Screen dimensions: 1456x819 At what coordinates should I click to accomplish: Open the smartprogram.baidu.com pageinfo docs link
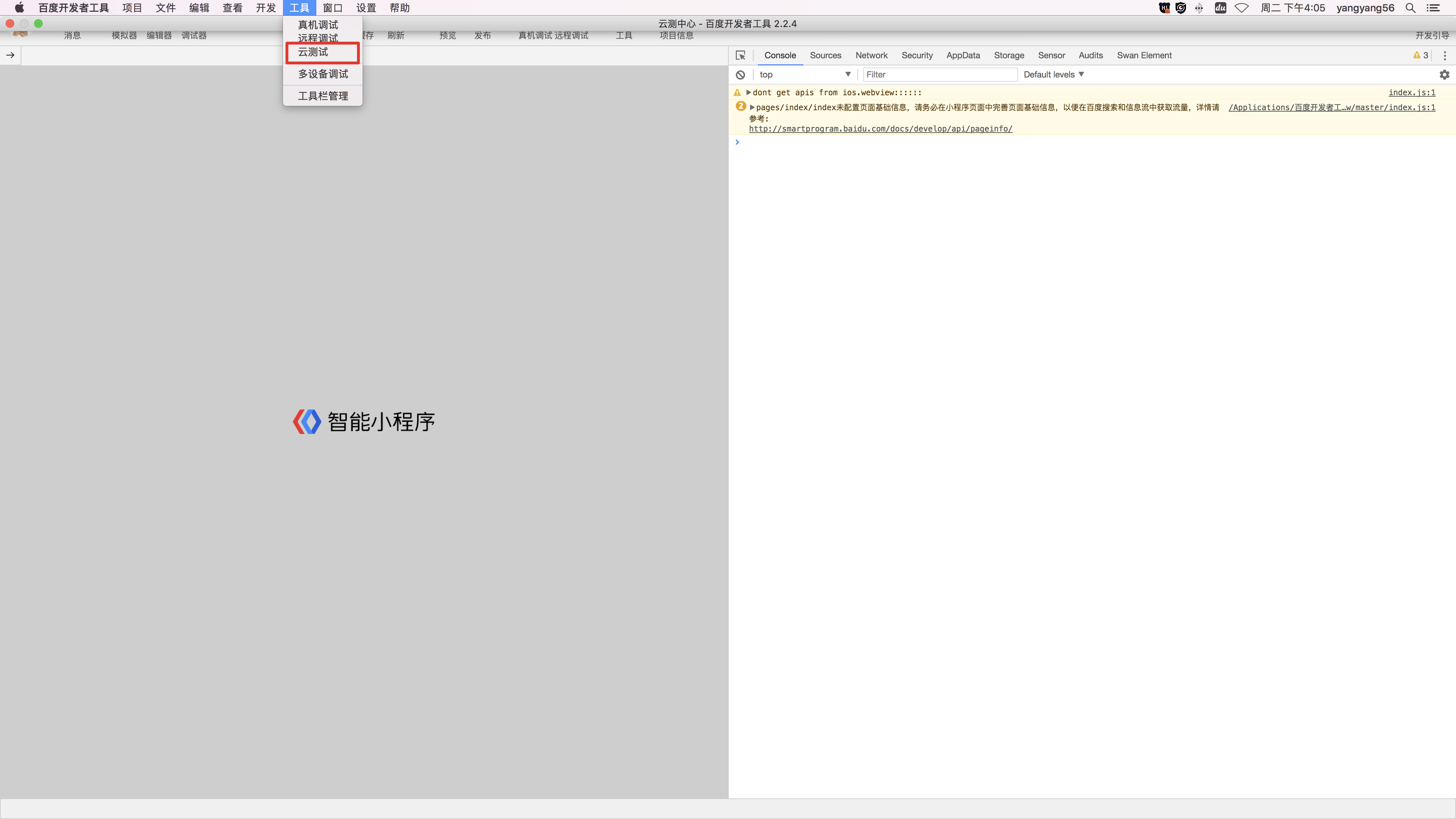pos(880,128)
